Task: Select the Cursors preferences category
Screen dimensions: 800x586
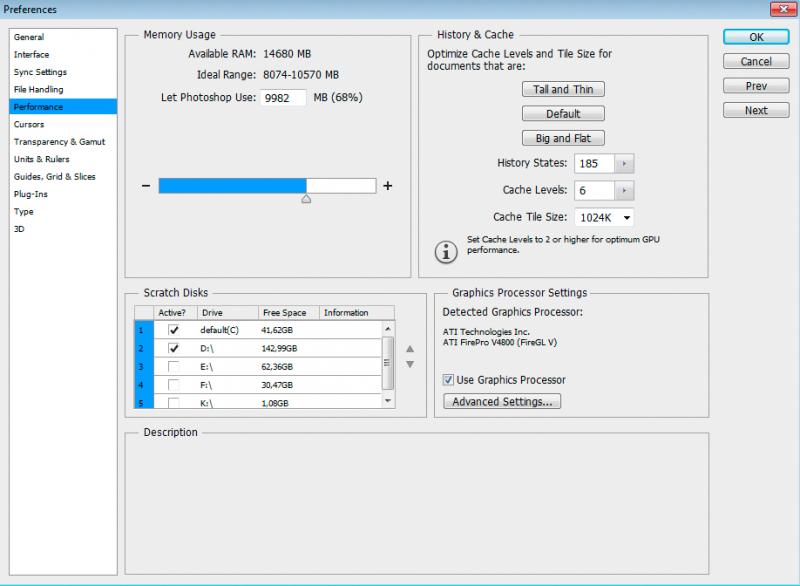Action: coord(63,124)
